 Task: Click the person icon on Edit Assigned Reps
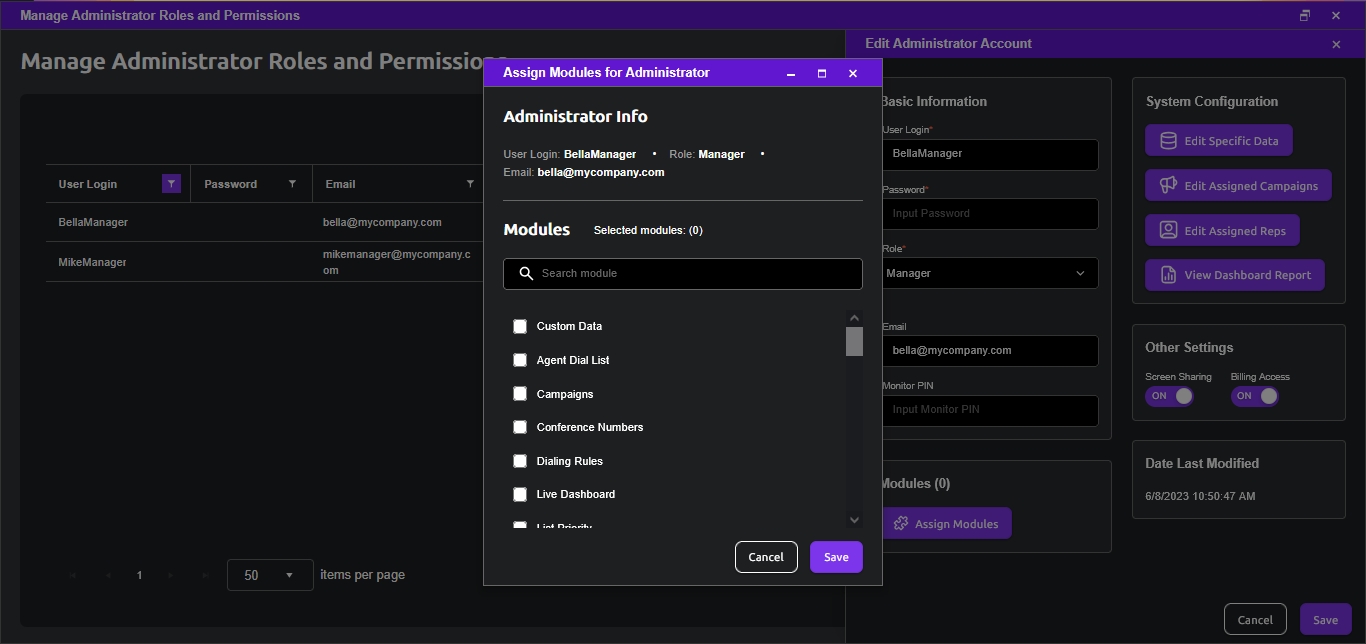pos(1168,231)
